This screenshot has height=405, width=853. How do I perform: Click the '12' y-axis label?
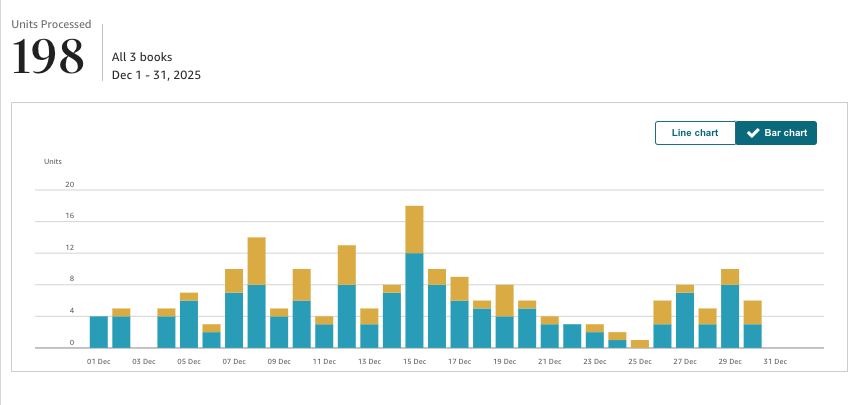pyautogui.click(x=70, y=248)
